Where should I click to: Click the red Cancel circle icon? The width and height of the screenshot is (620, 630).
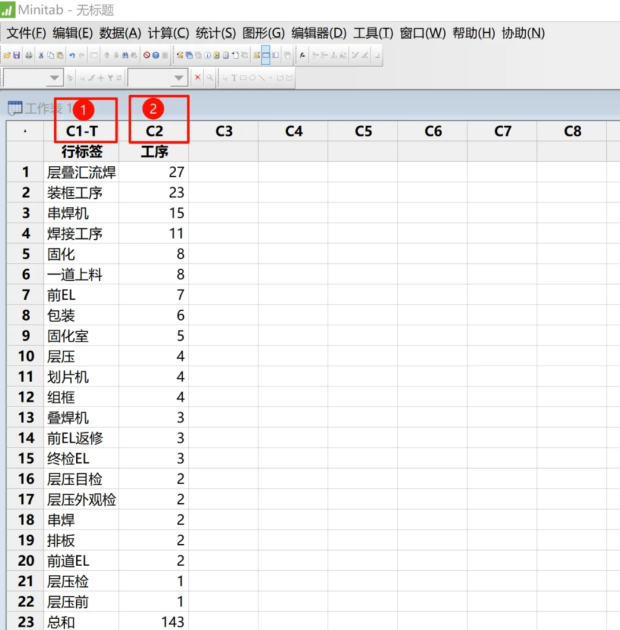coord(147,55)
